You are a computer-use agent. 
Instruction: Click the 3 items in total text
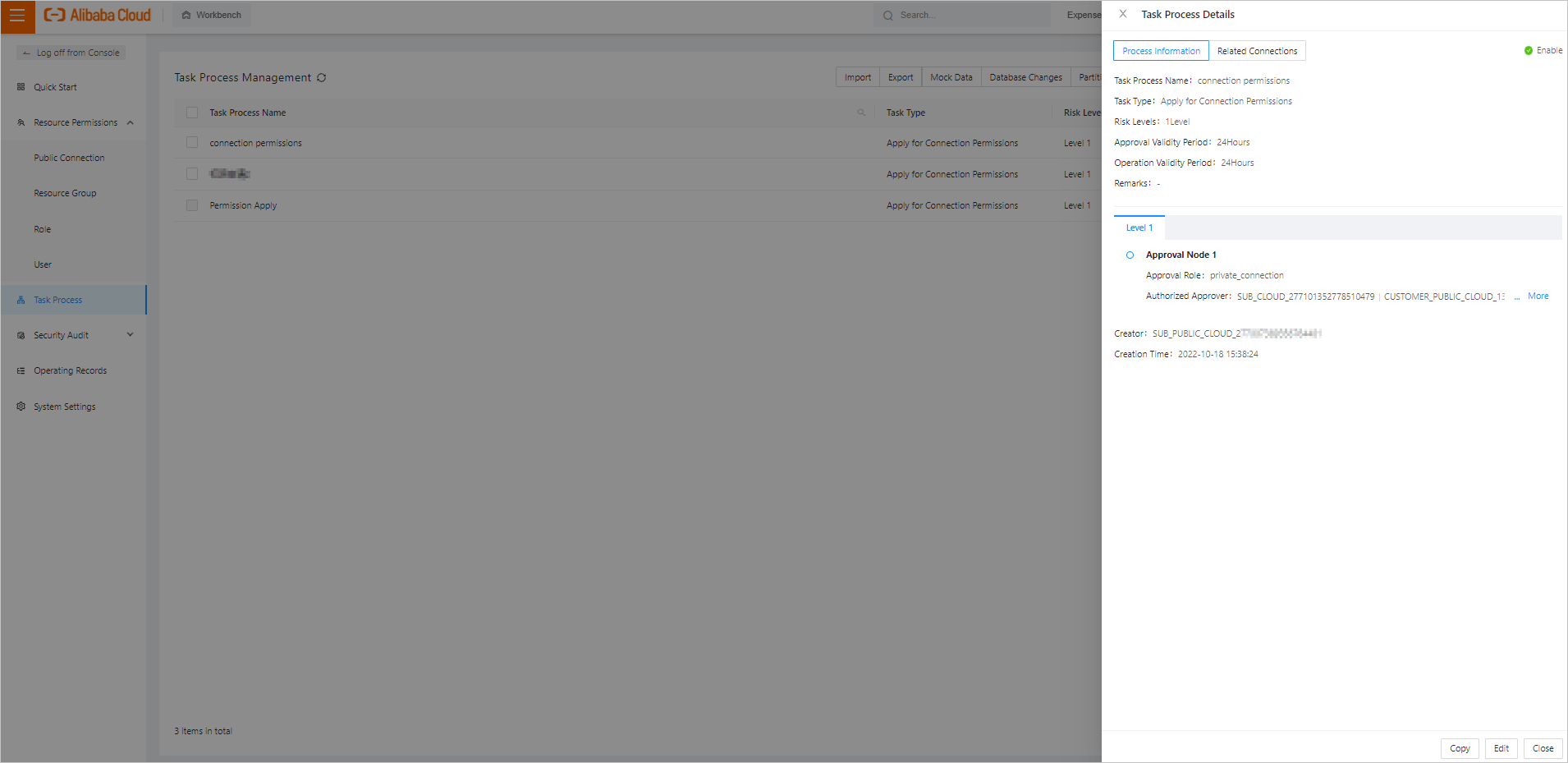[203, 731]
